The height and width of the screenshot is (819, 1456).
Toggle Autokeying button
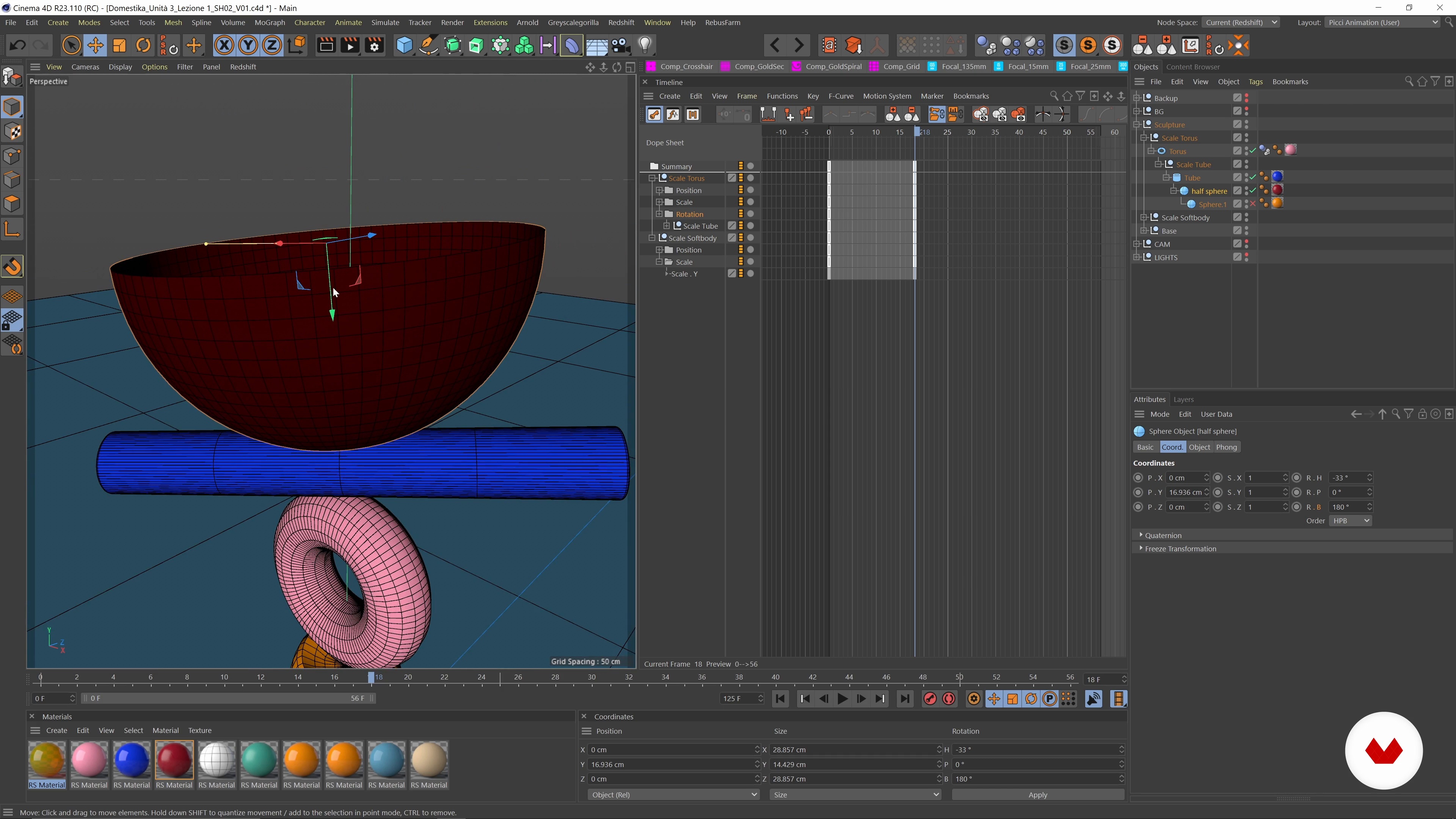coord(949,699)
